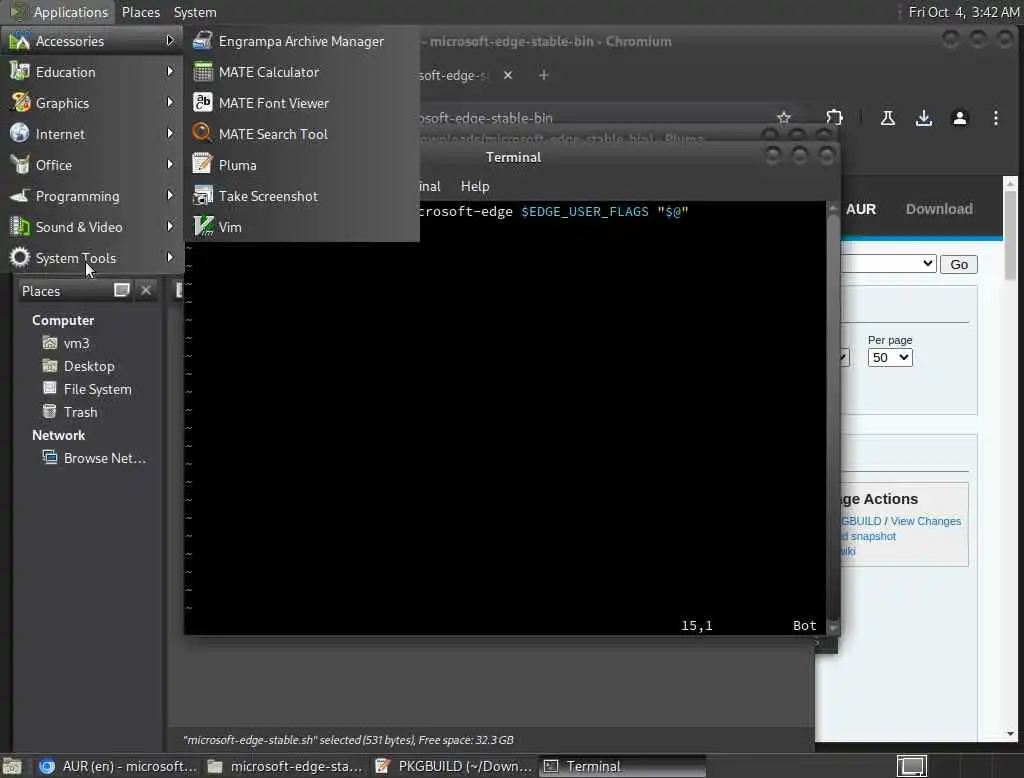The image size is (1024, 778).
Task: Click the Terminal window title bar
Action: [513, 157]
